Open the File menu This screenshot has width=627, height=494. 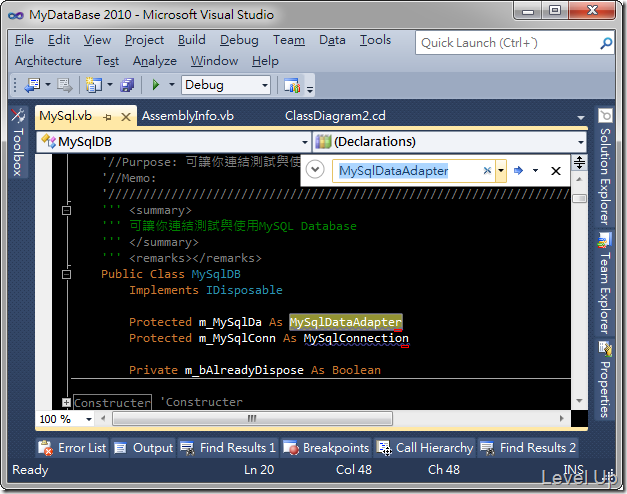(24, 40)
